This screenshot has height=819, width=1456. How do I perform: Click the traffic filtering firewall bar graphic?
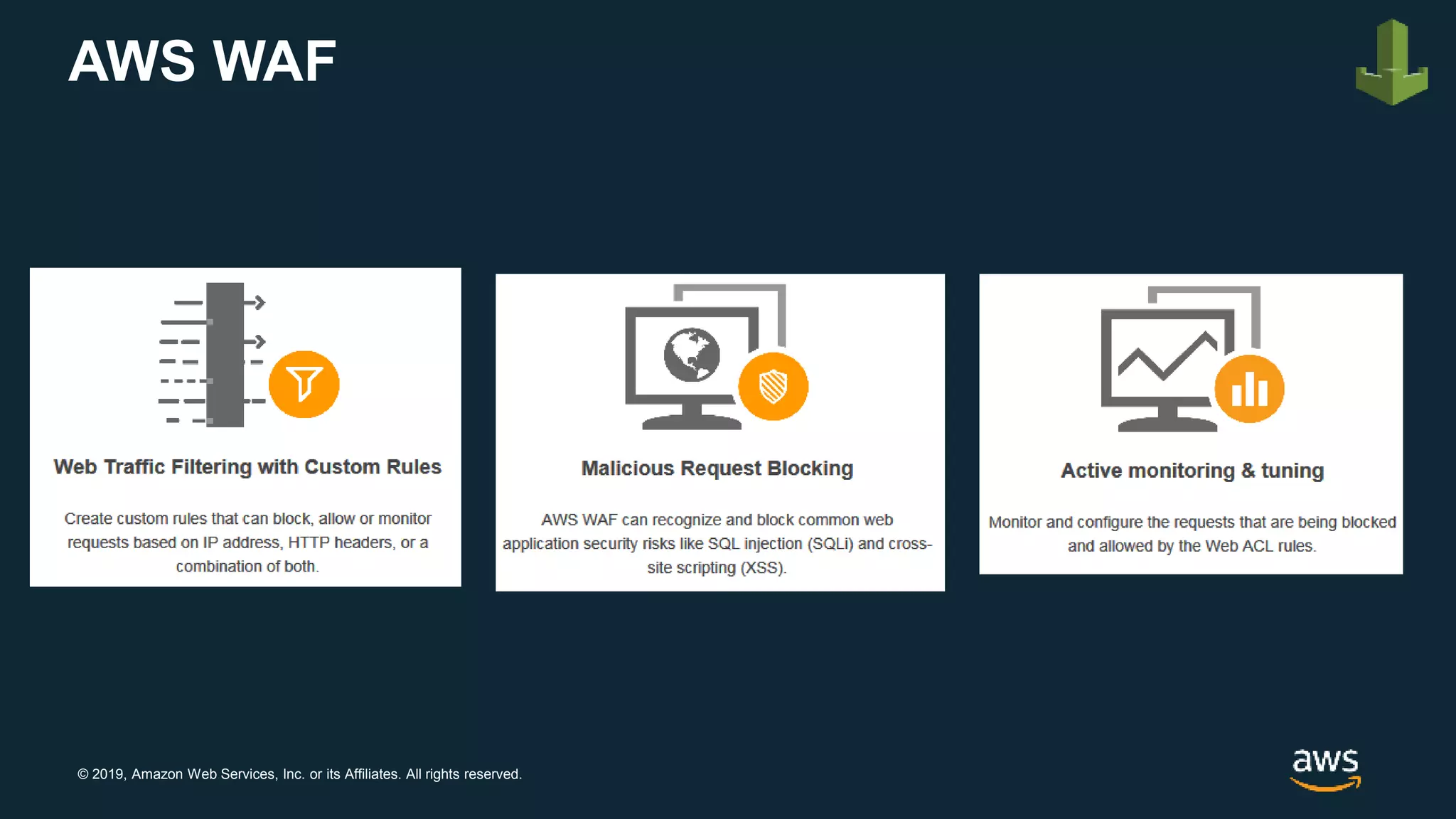pos(225,355)
